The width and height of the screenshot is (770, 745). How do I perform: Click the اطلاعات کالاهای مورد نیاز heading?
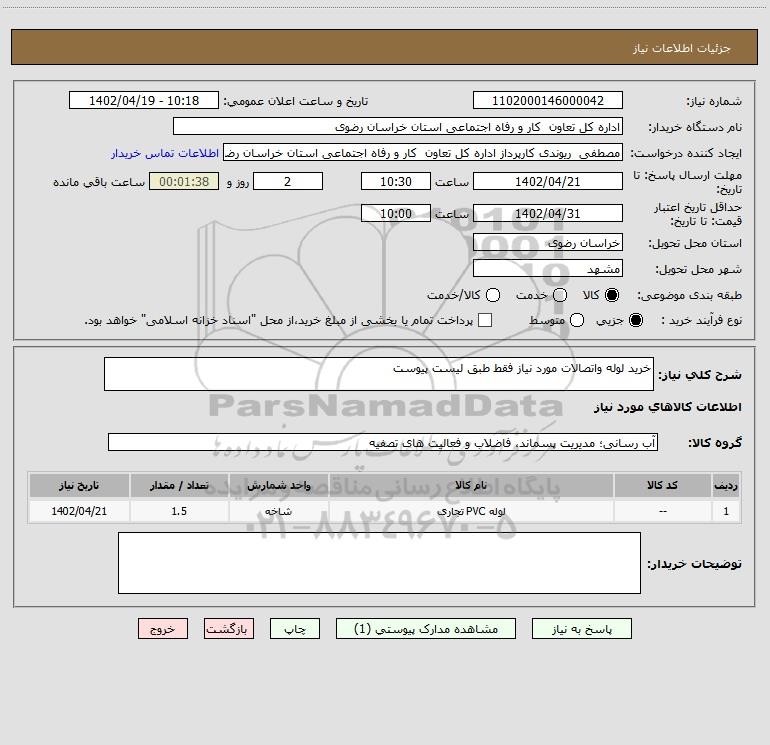(x=668, y=407)
